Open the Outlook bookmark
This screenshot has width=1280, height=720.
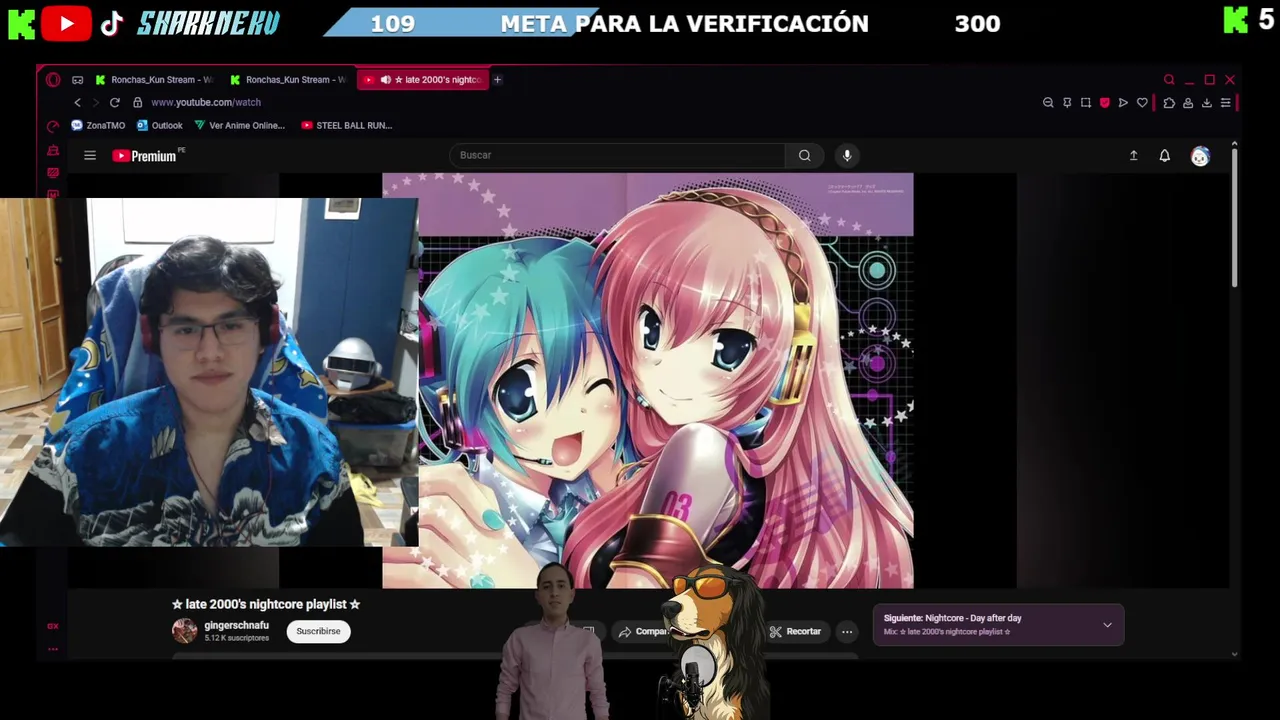click(x=160, y=126)
